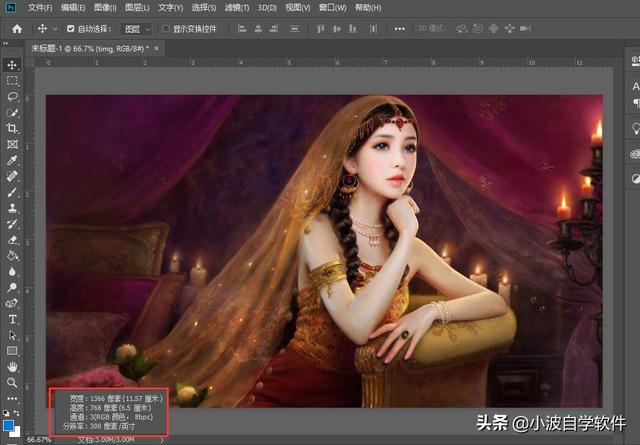This screenshot has width=640, height=445.
Task: Open more align options (three dots)
Action: [400, 29]
